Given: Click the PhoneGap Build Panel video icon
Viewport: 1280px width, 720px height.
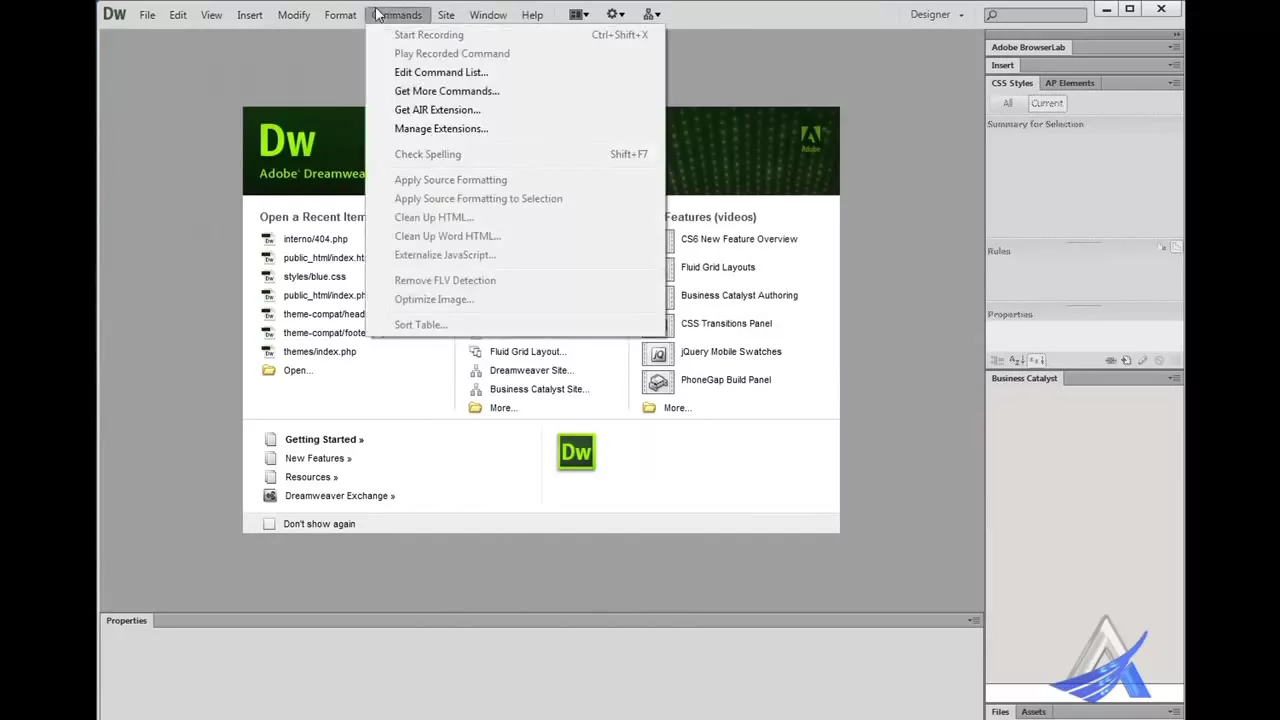Looking at the screenshot, I should [658, 381].
